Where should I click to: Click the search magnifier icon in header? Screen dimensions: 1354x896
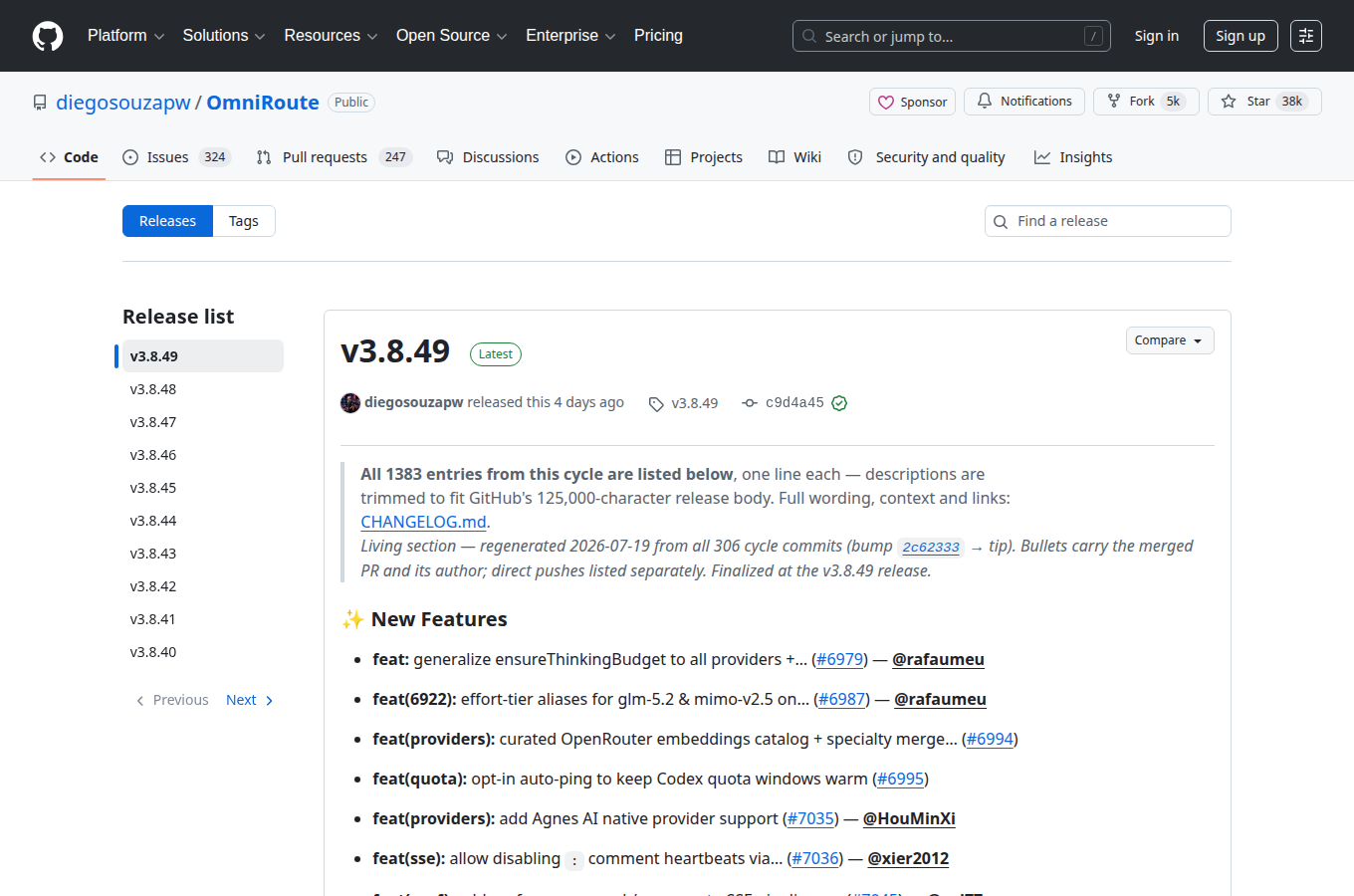point(809,36)
